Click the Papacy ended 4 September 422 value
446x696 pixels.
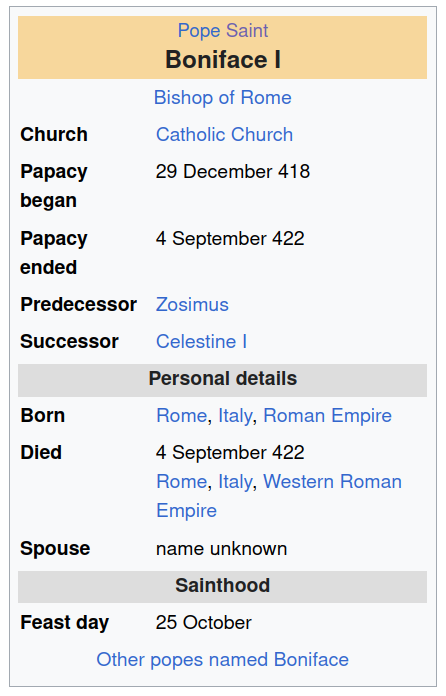(x=230, y=239)
